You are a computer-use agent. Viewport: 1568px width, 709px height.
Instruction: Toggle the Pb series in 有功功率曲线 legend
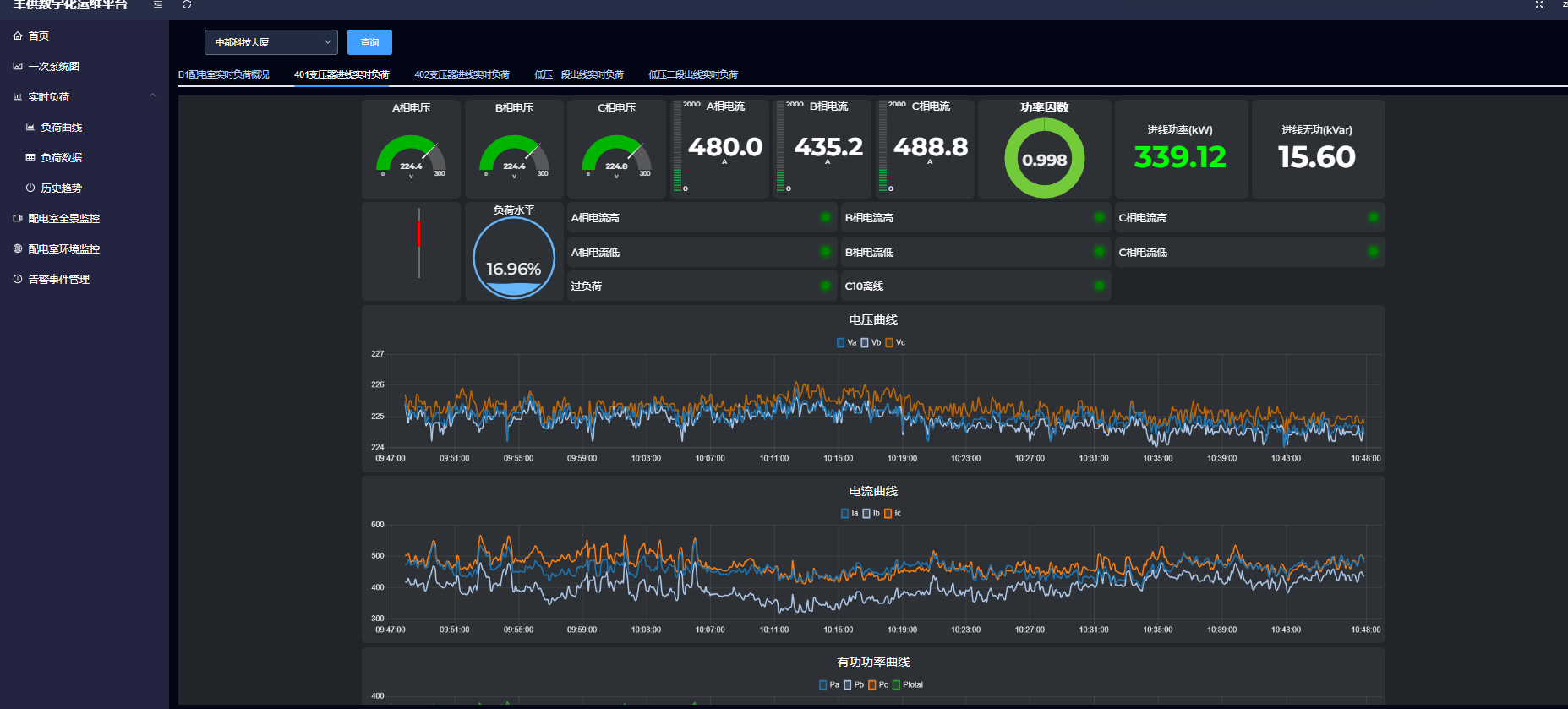pyautogui.click(x=854, y=684)
